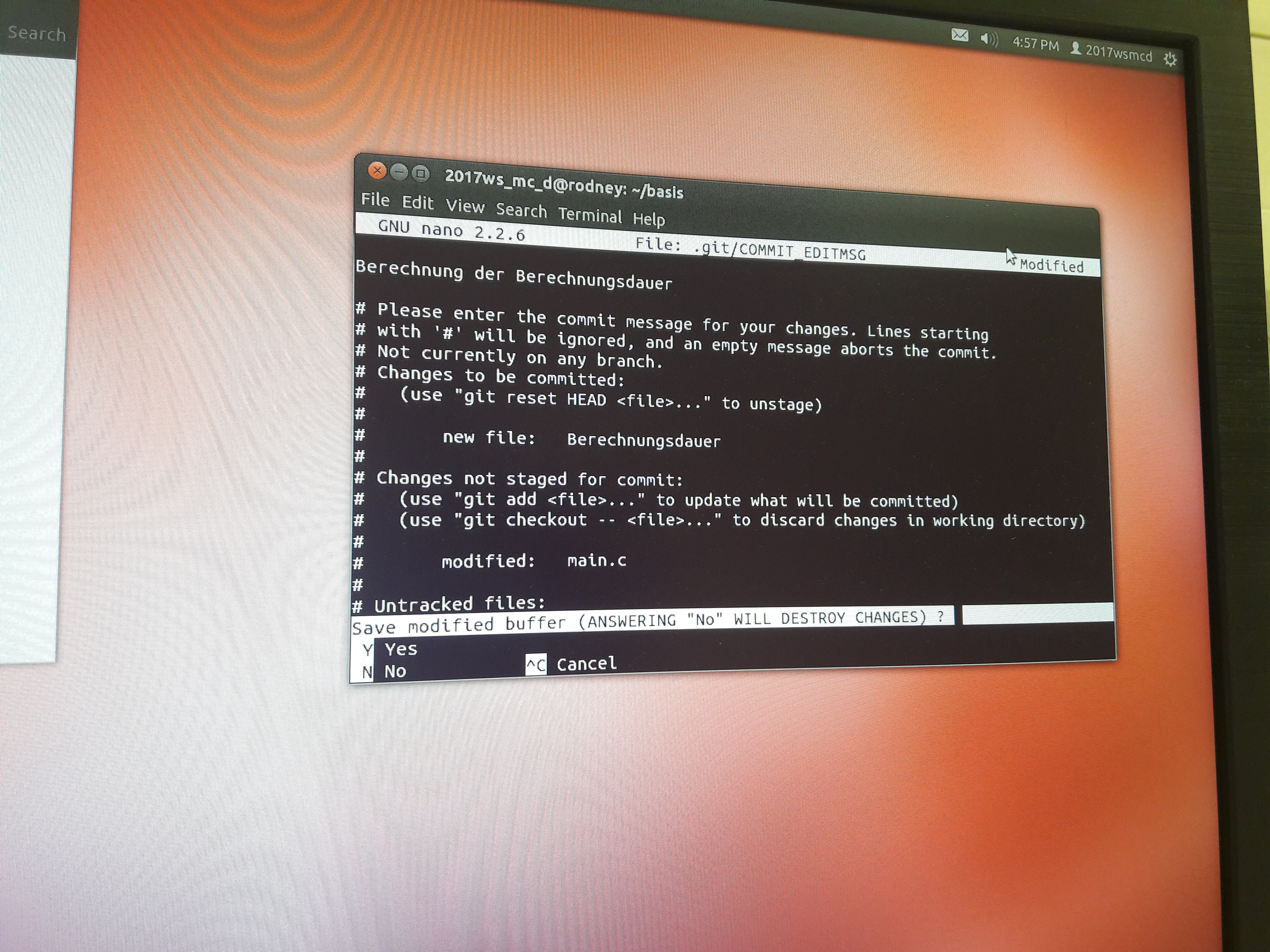The width and height of the screenshot is (1270, 952).
Task: Open the Terminal menu
Action: coord(590,215)
